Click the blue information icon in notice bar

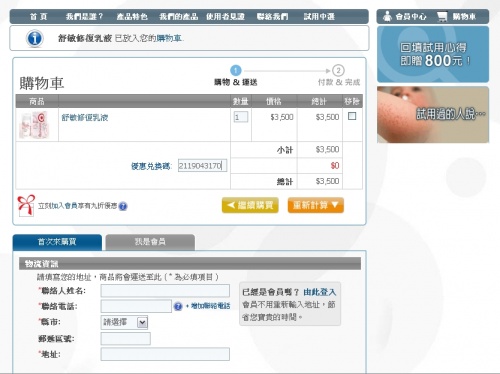click(x=35, y=38)
